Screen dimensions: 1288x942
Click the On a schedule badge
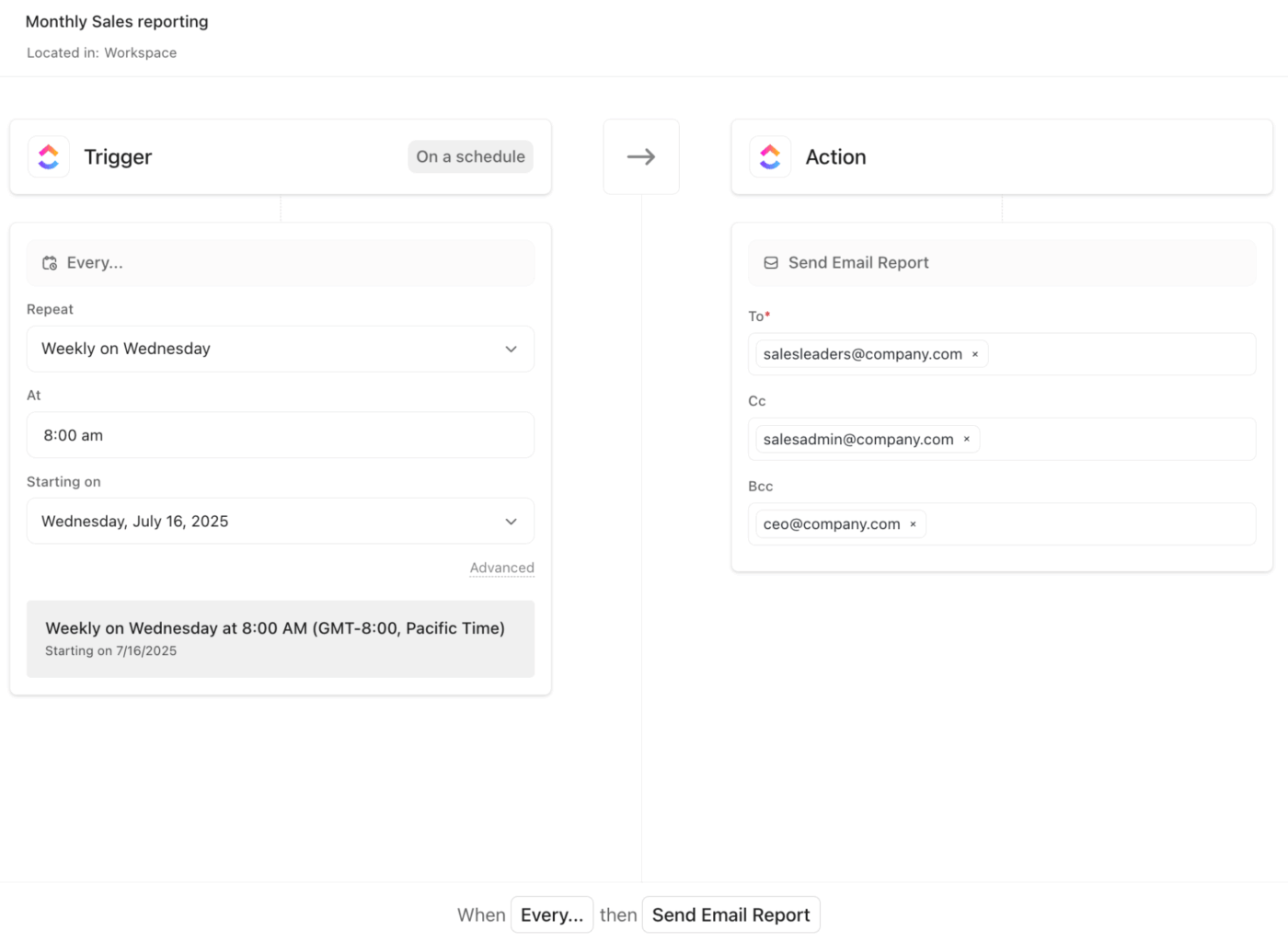click(470, 156)
